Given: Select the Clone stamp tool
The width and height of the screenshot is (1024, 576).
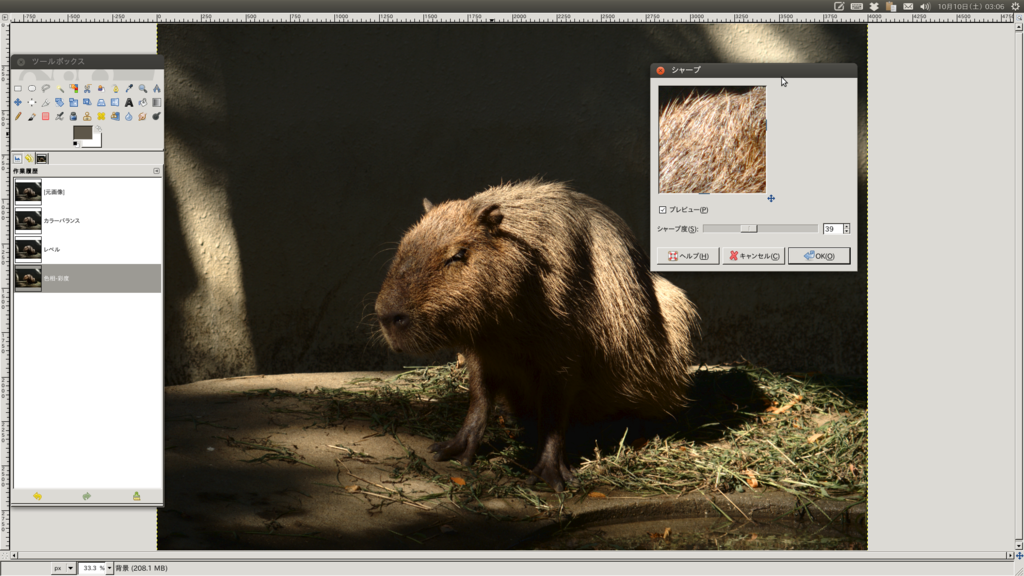Looking at the screenshot, I should click(87, 116).
